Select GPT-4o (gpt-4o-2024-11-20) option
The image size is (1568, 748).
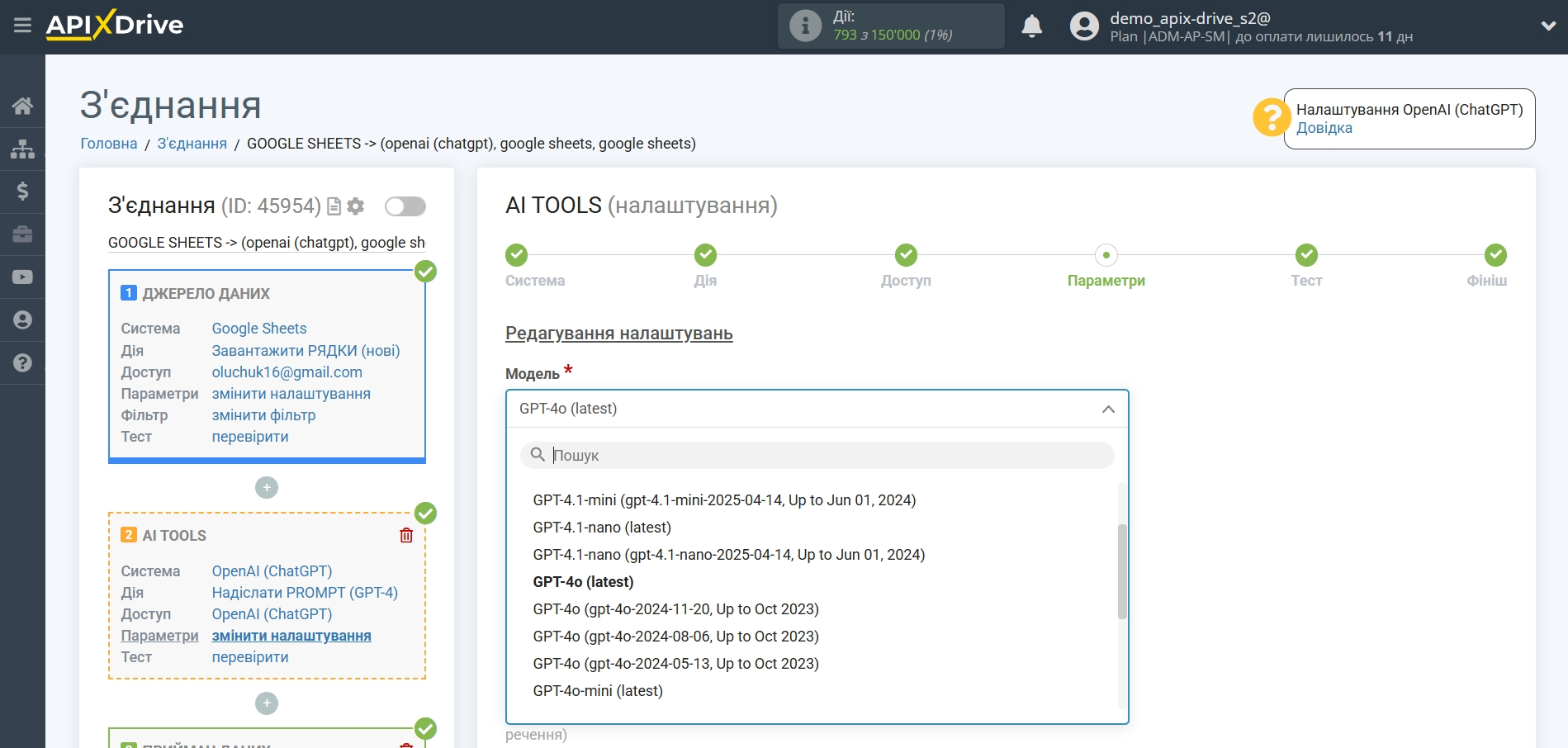675,609
